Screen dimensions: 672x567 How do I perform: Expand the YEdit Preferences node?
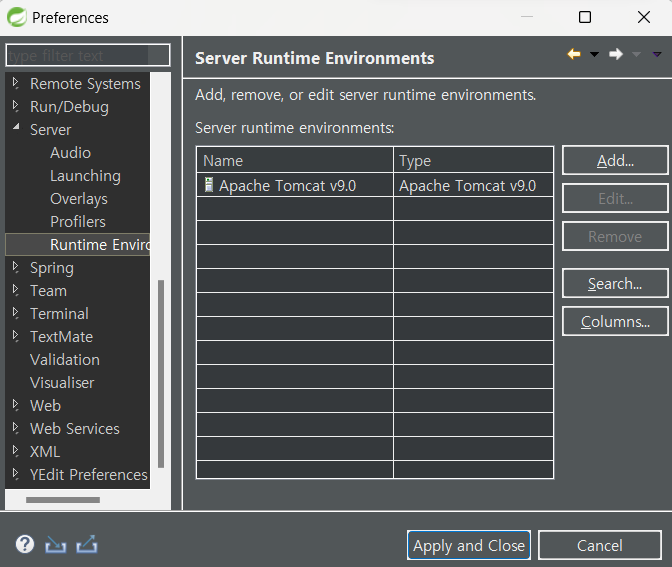[15, 474]
